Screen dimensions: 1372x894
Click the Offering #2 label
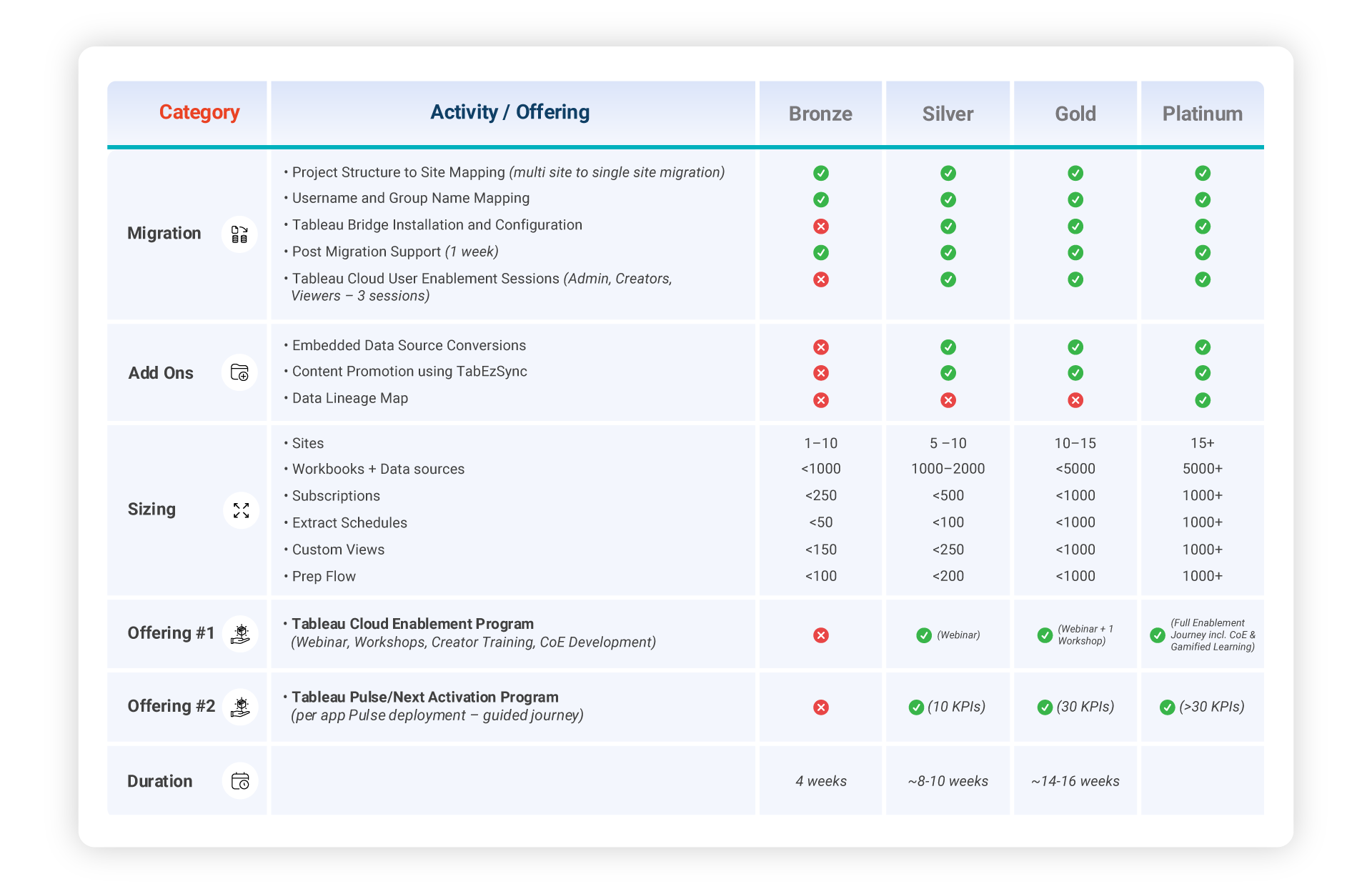[171, 706]
